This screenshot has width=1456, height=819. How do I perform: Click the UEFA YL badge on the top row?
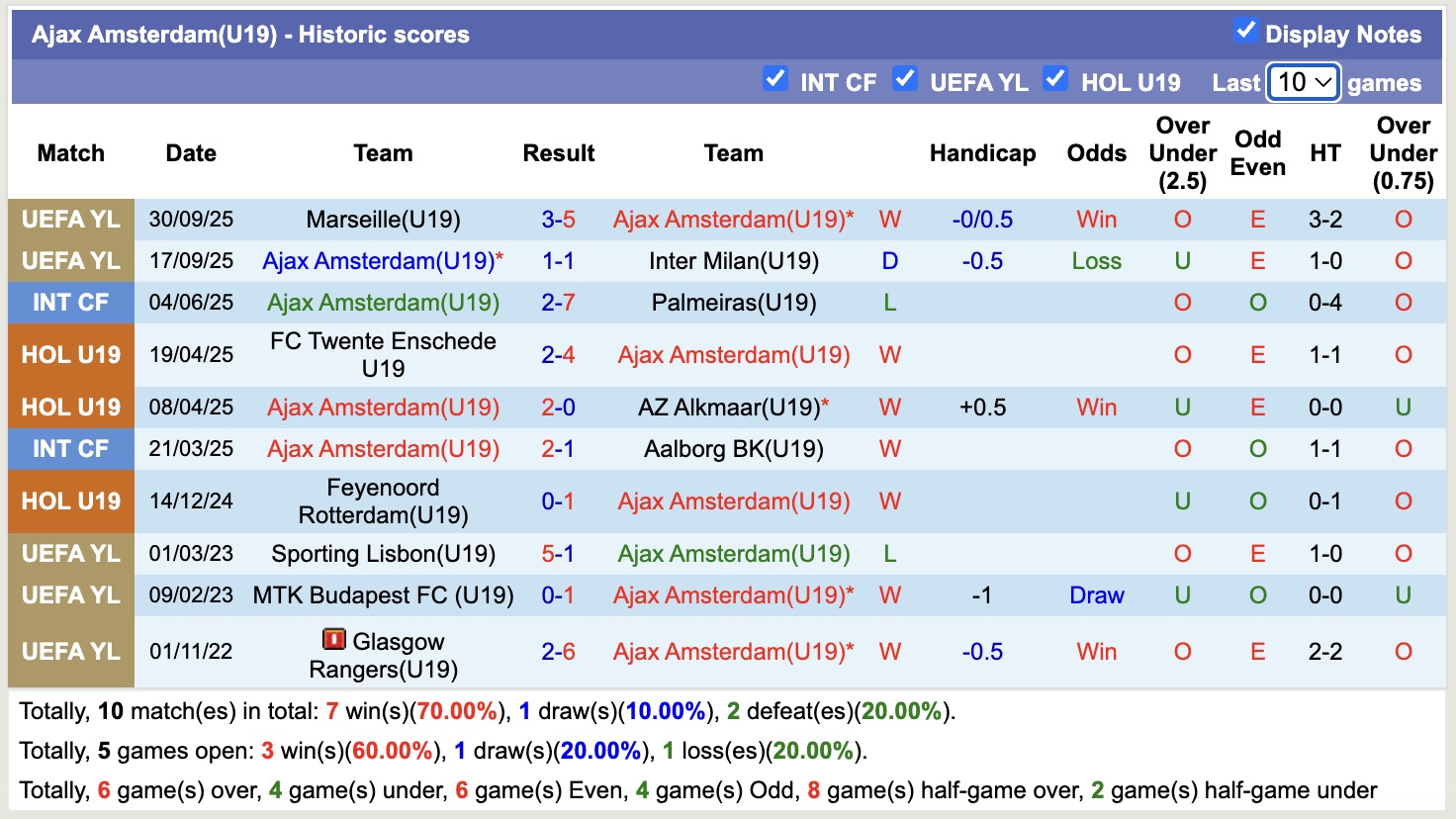point(70,219)
